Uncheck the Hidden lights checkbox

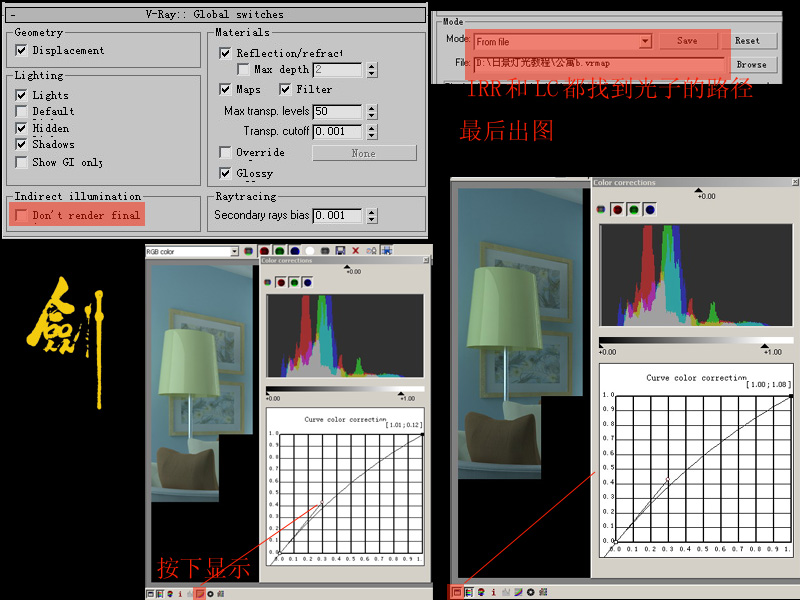pyautogui.click(x=22, y=128)
